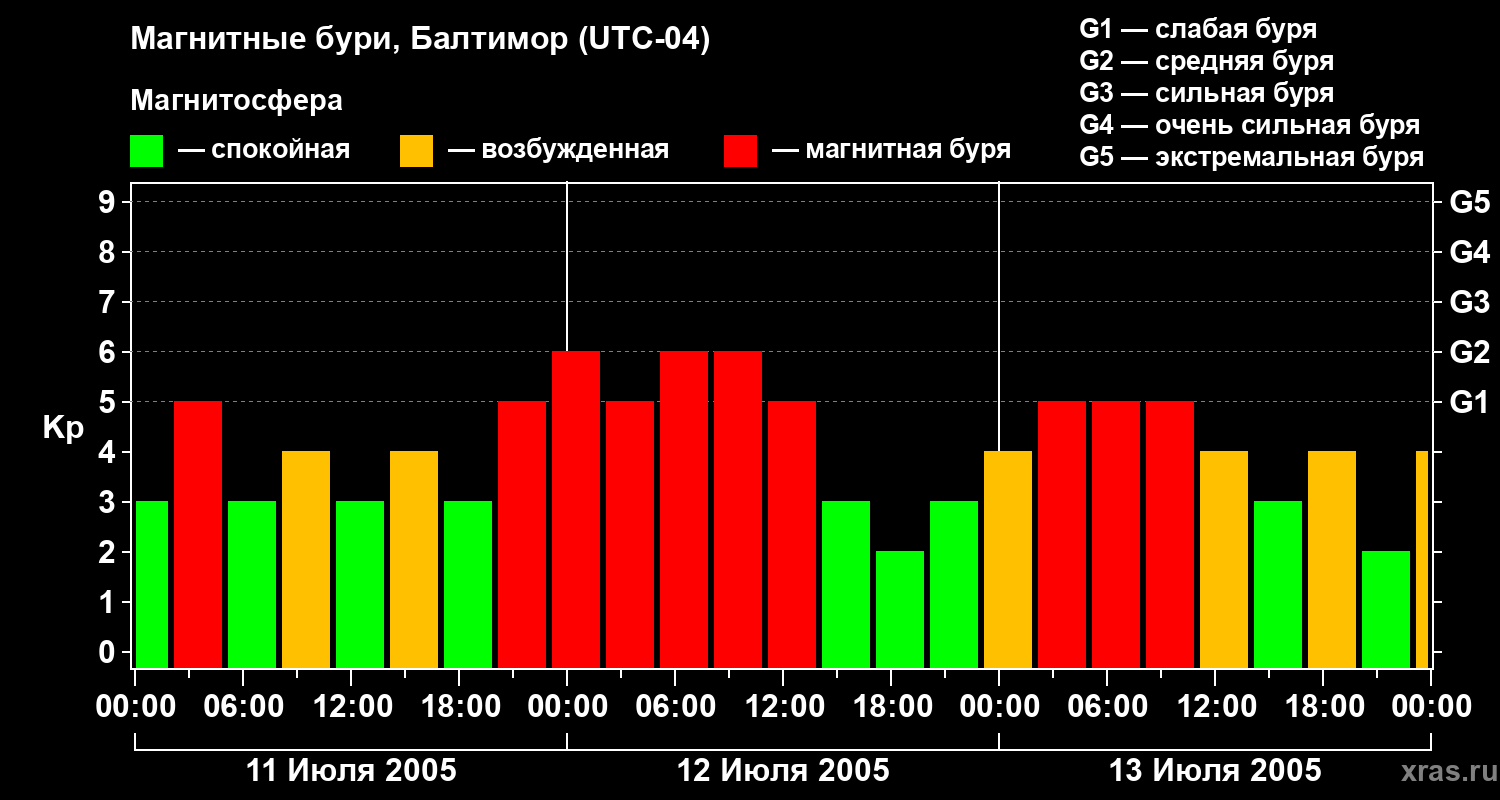Viewport: 1500px width, 800px height.
Task: Select the 'G3 — сильная буря' legend entry
Action: (x=1206, y=93)
